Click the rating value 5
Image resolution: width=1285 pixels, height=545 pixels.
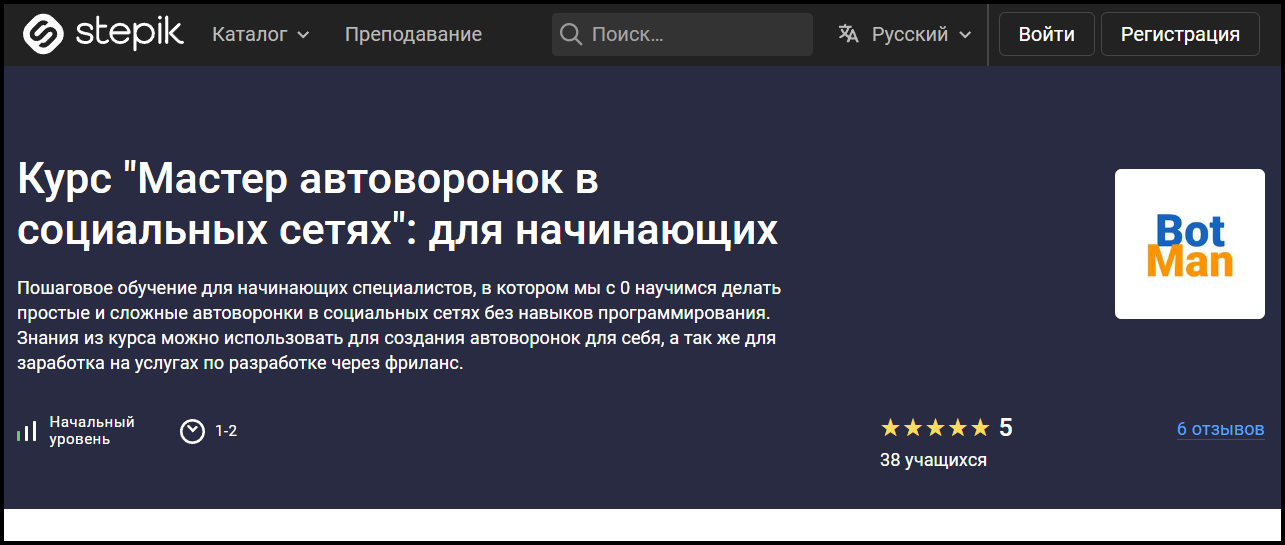1006,428
